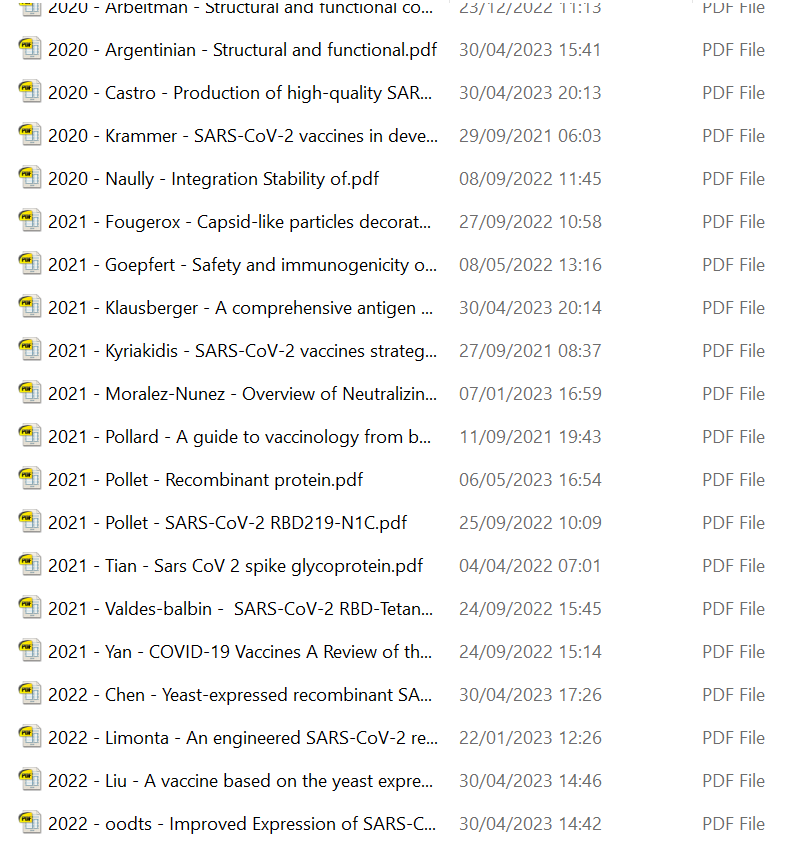
Task: Click the date 04/04/2022 07:01
Action: [530, 566]
